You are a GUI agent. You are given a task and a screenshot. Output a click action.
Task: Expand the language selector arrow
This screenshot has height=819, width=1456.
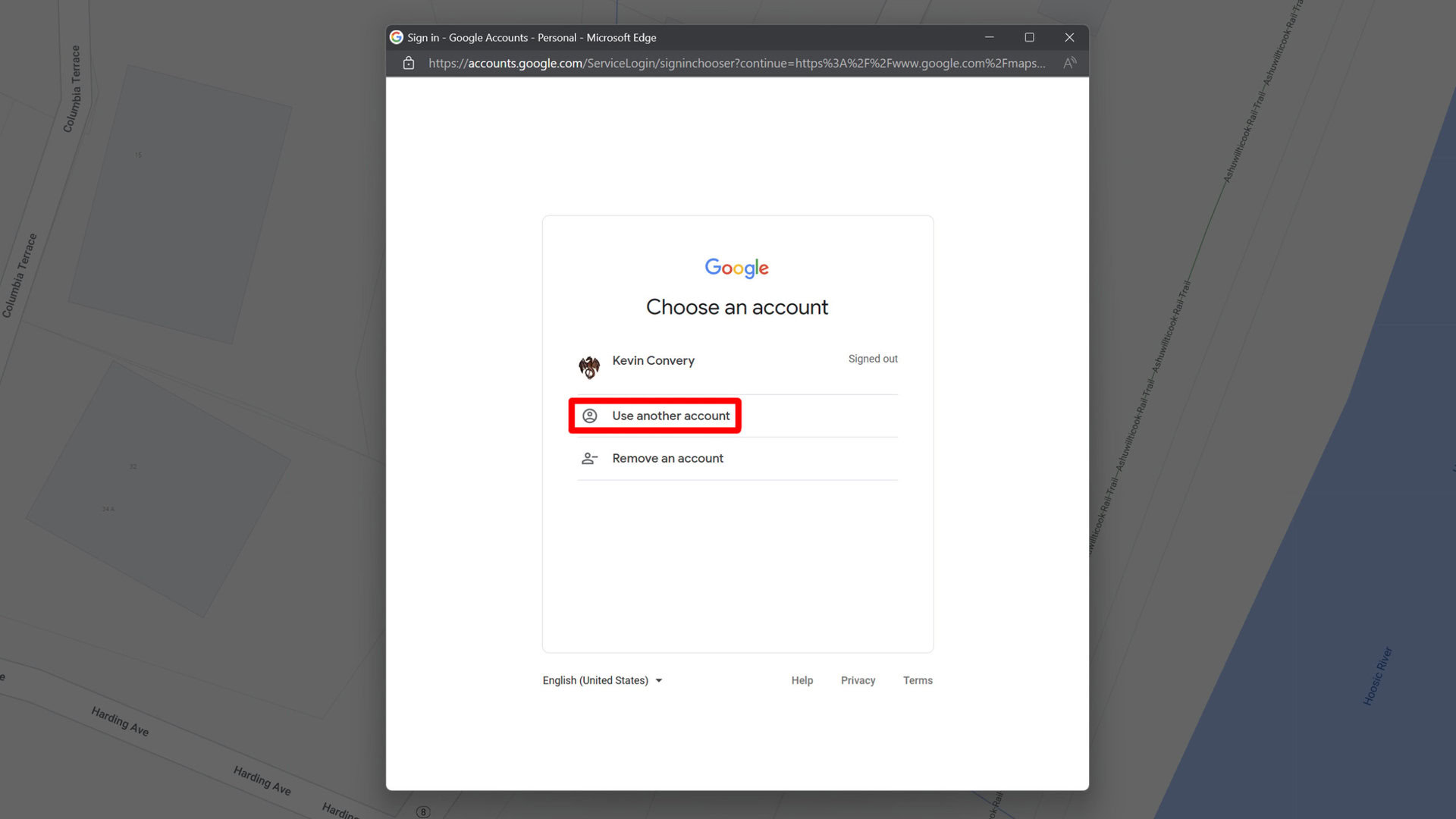(x=659, y=680)
